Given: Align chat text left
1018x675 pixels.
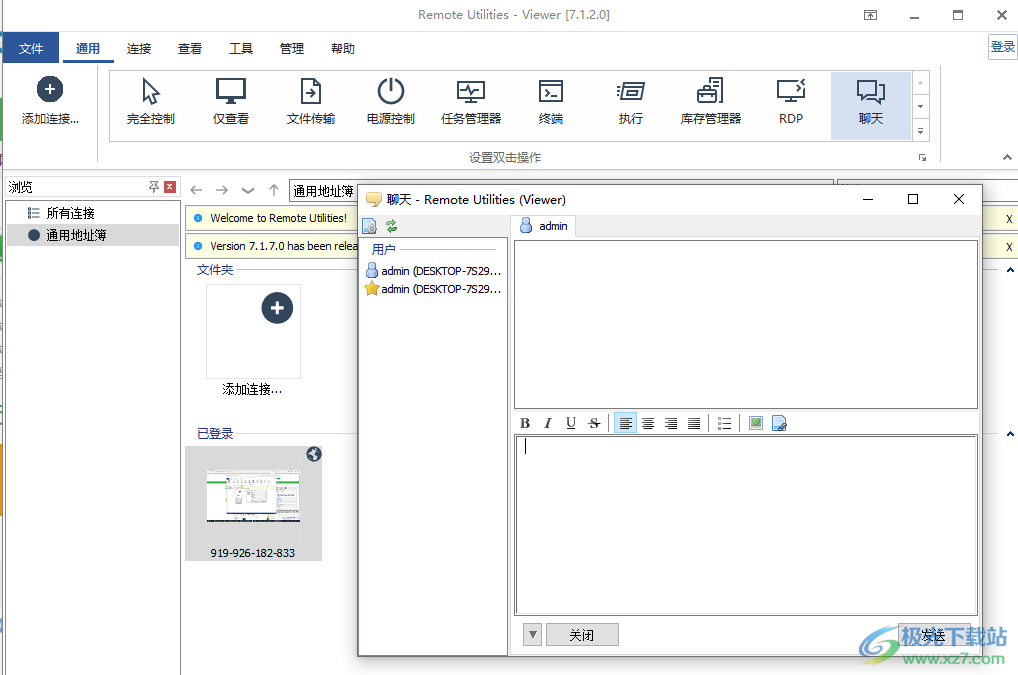Looking at the screenshot, I should [625, 423].
